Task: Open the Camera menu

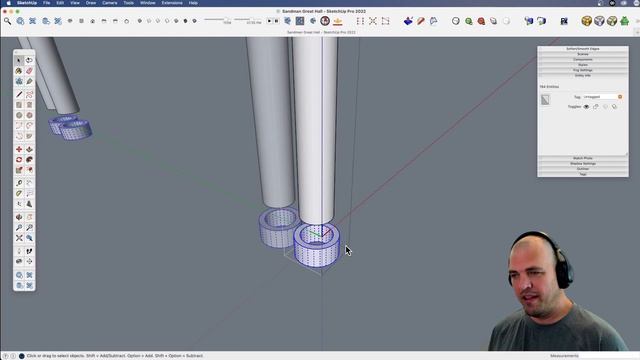Action: (109, 3)
